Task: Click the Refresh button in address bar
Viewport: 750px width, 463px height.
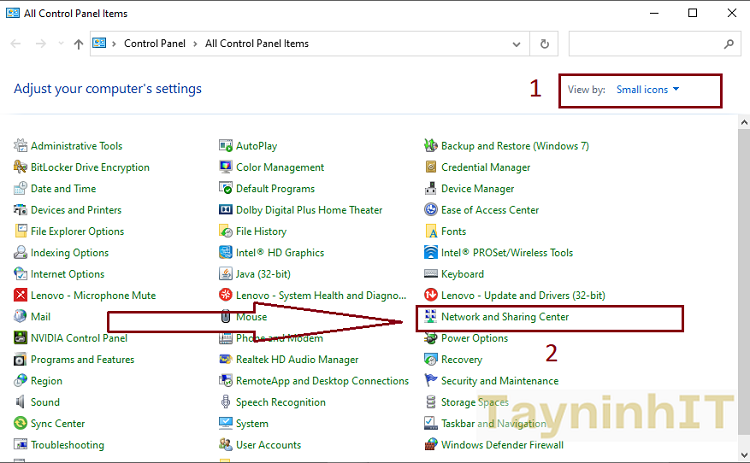Action: (x=544, y=44)
